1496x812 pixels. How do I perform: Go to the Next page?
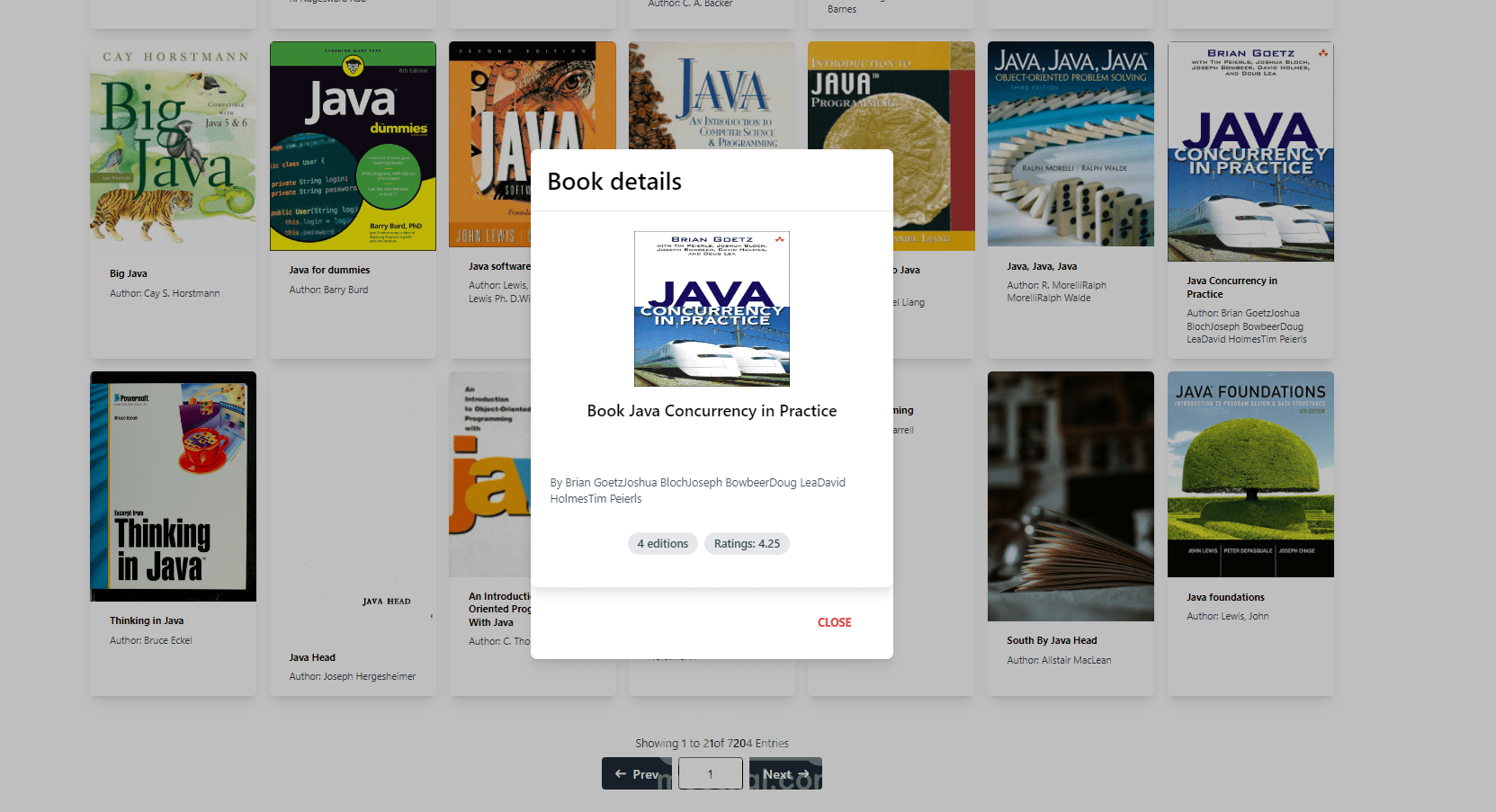tap(785, 774)
